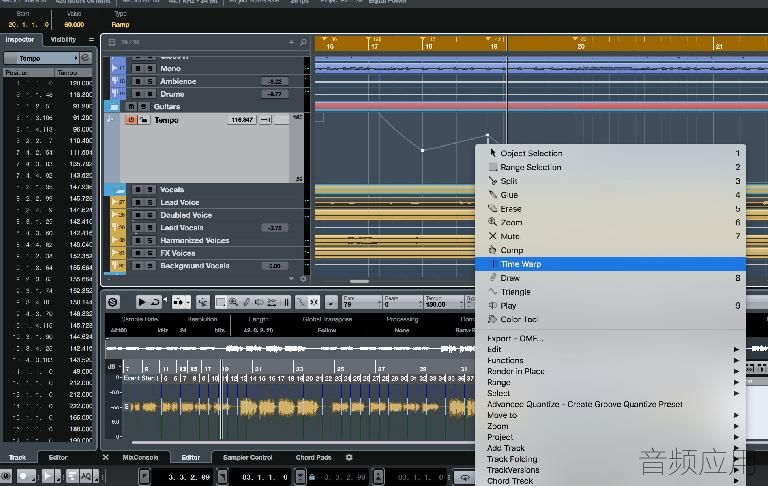Screen dimensions: 768x486
Task: Pick the Split tool from menu
Action: pos(610,181)
